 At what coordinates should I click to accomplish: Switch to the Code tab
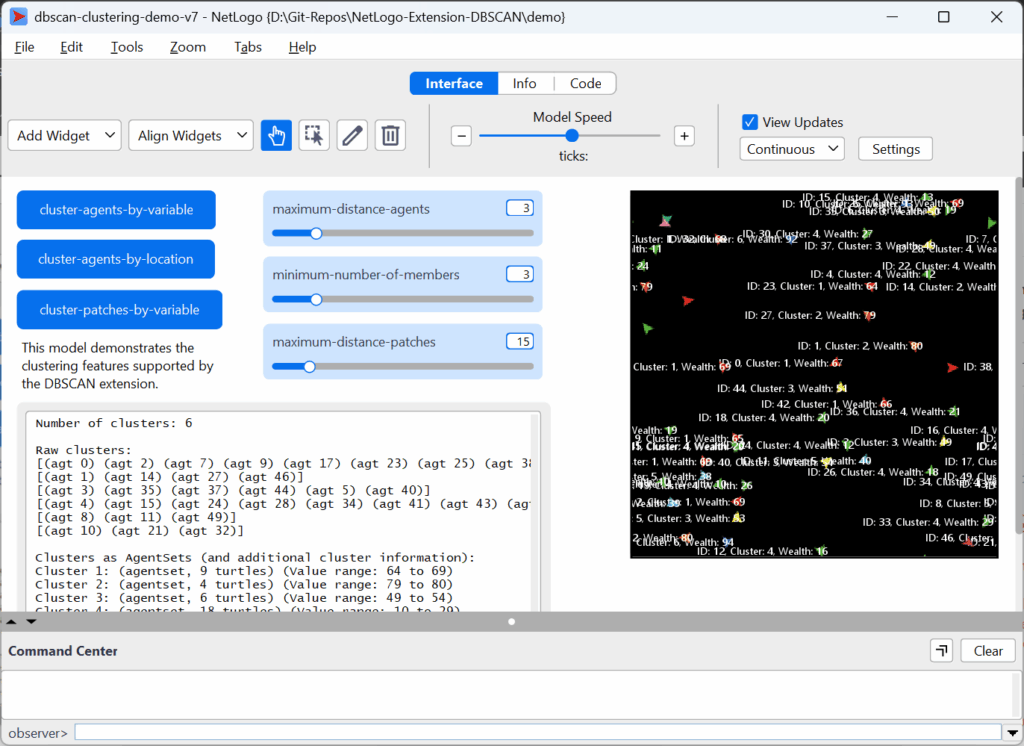click(x=585, y=84)
